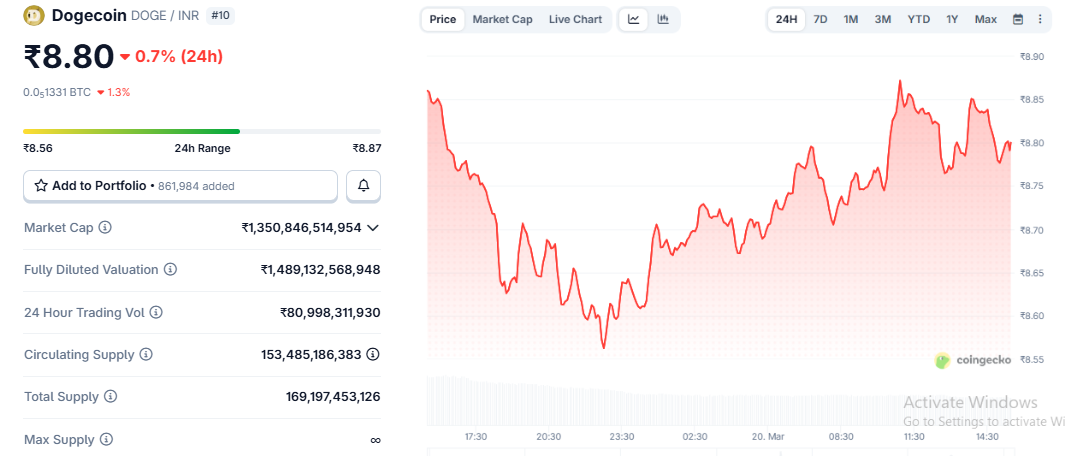The image size is (1065, 456).
Task: Open Market Cap info tooltip icon
Action: tap(105, 228)
